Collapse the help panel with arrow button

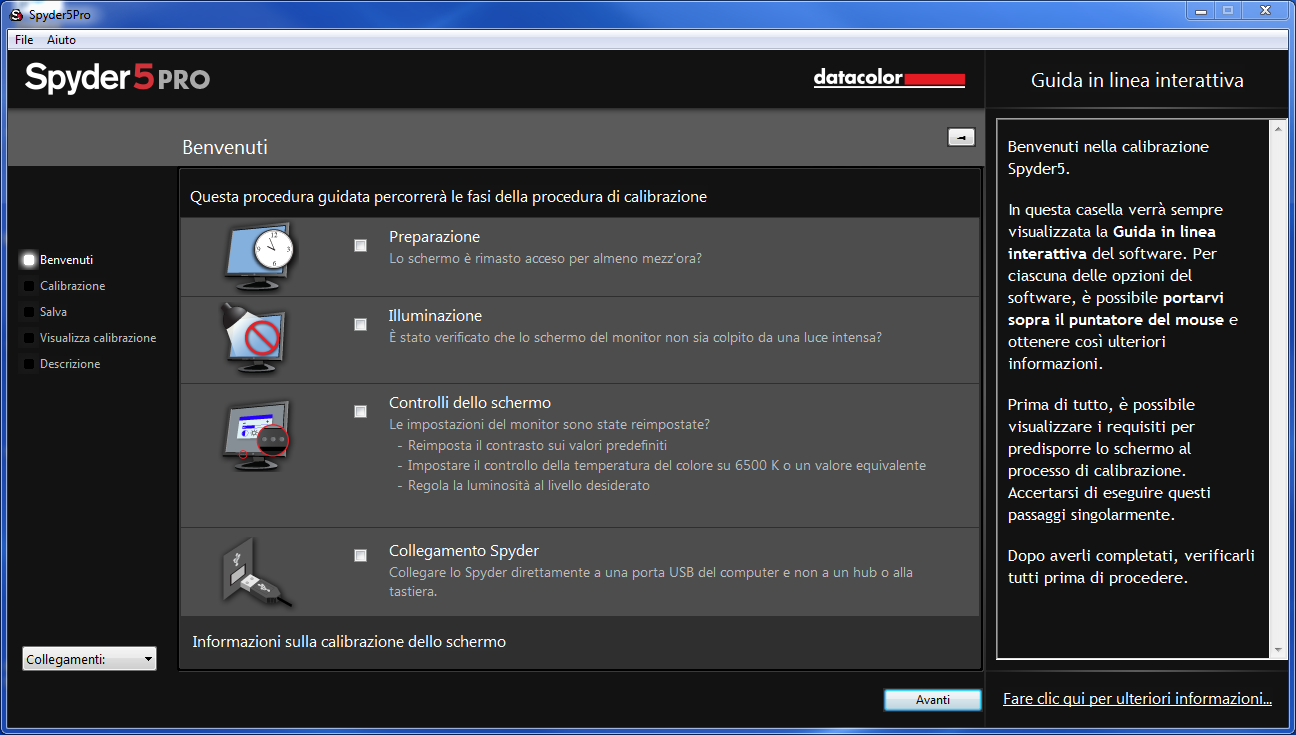(961, 137)
